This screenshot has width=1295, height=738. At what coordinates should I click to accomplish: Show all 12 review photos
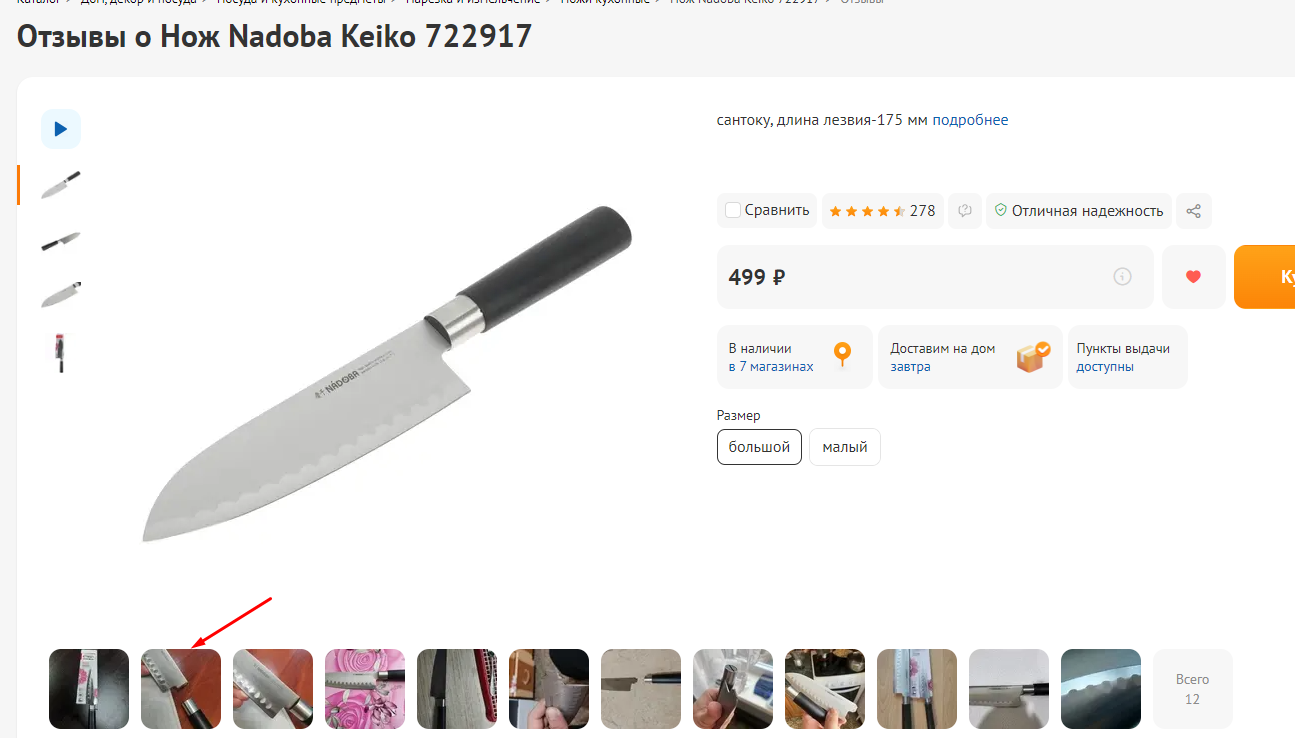click(x=1192, y=689)
